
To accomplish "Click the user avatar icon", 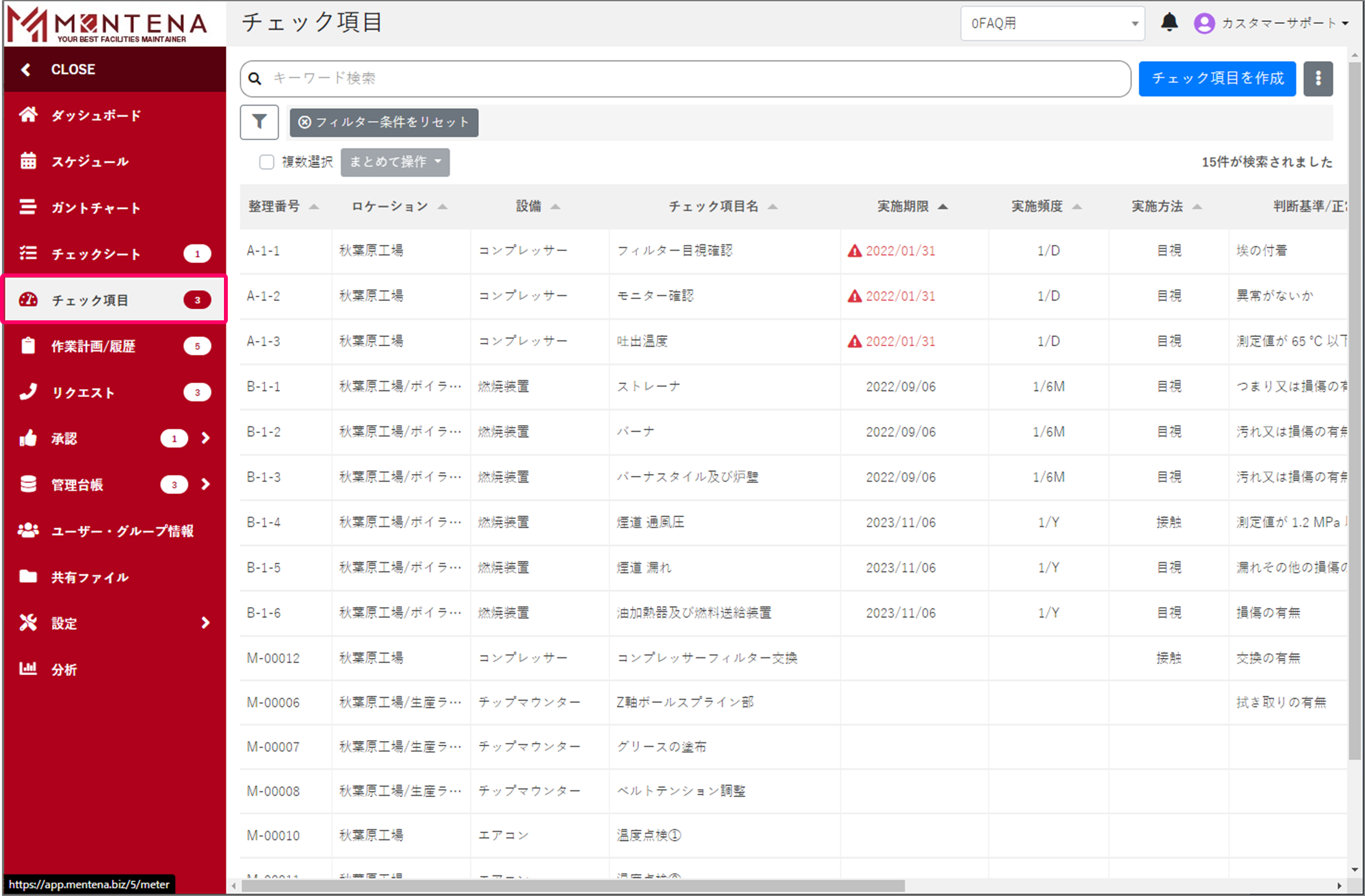I will (1204, 23).
